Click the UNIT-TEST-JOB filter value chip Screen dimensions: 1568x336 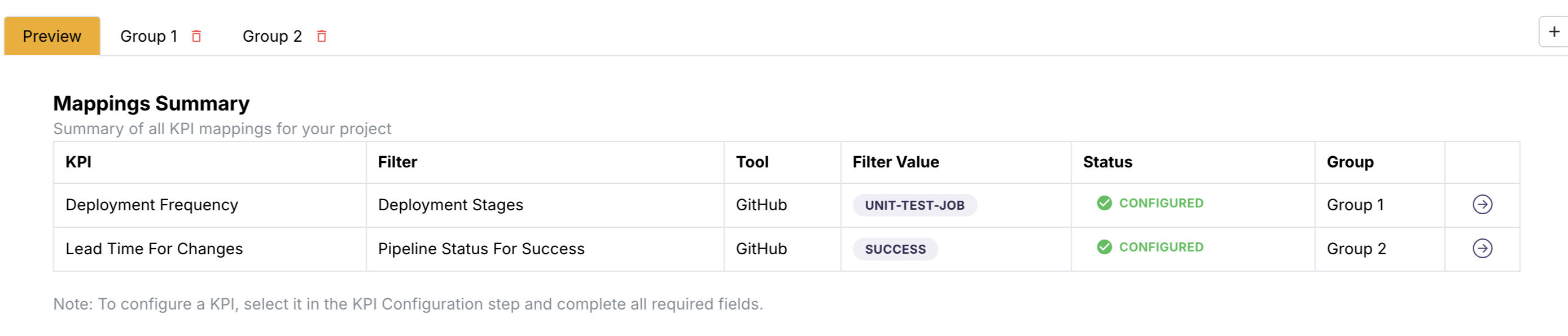click(914, 205)
